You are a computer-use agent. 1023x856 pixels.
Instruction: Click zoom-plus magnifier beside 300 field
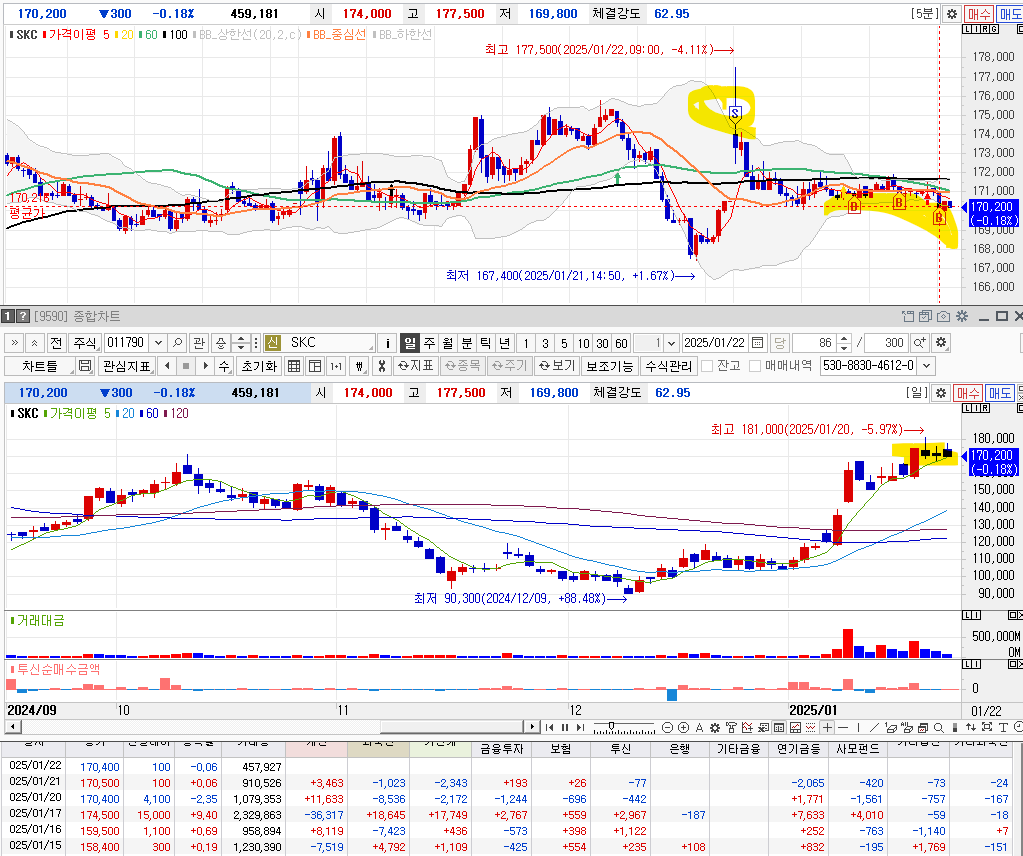pos(919,343)
